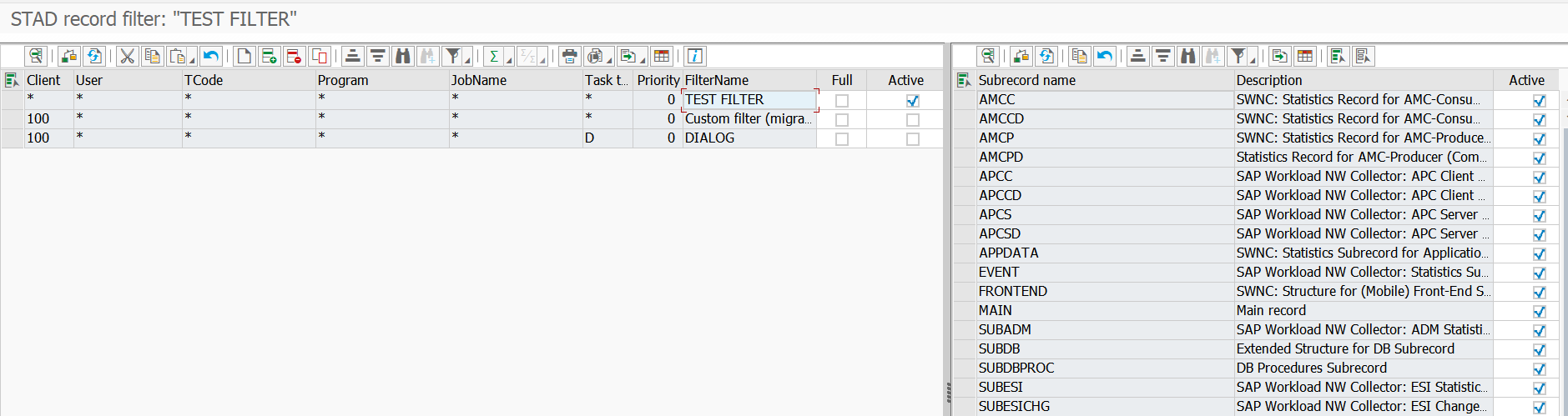Open the Total sigma dropdown arrow
The width and height of the screenshot is (1568, 416).
(x=509, y=60)
